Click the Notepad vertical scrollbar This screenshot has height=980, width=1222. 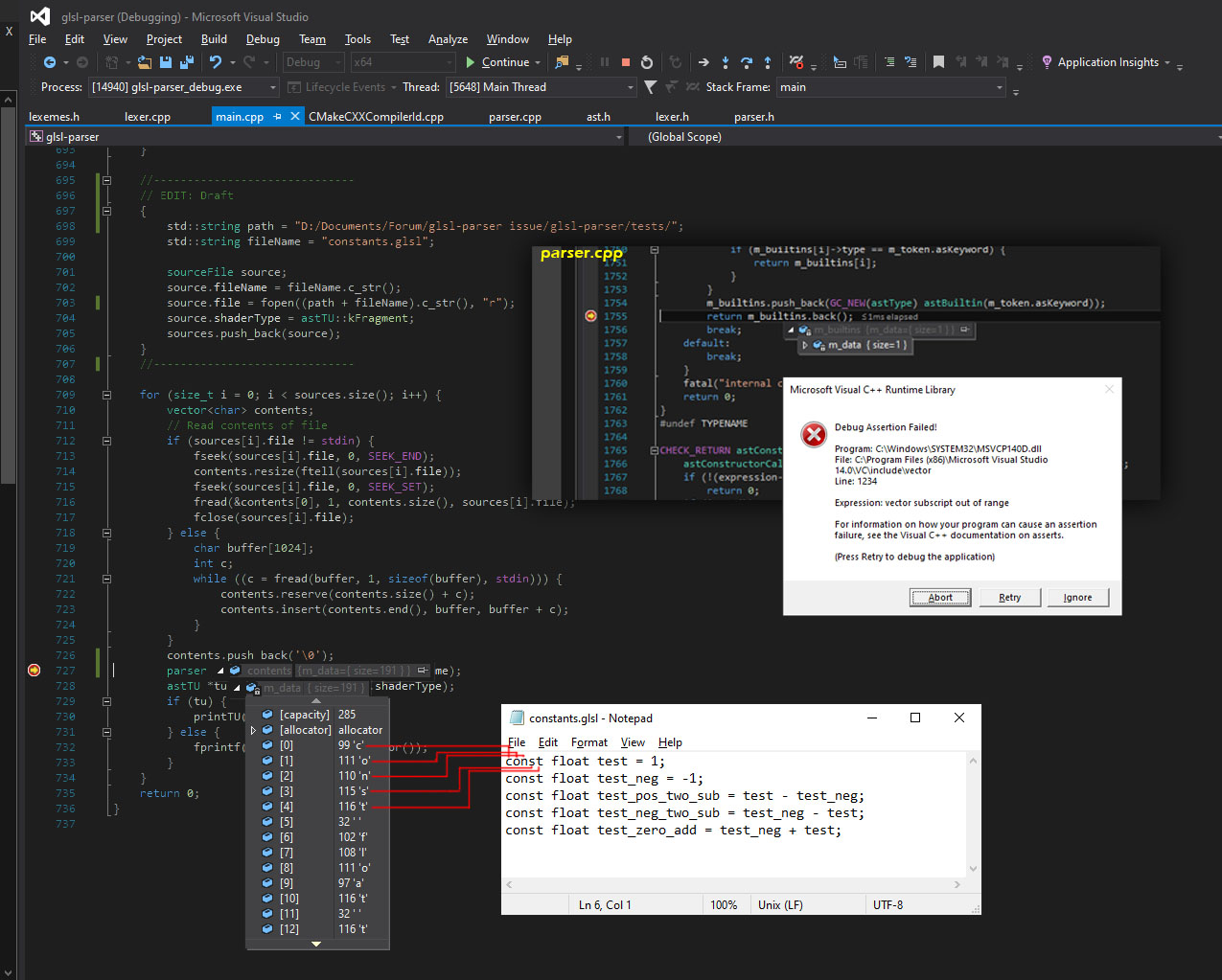(973, 815)
